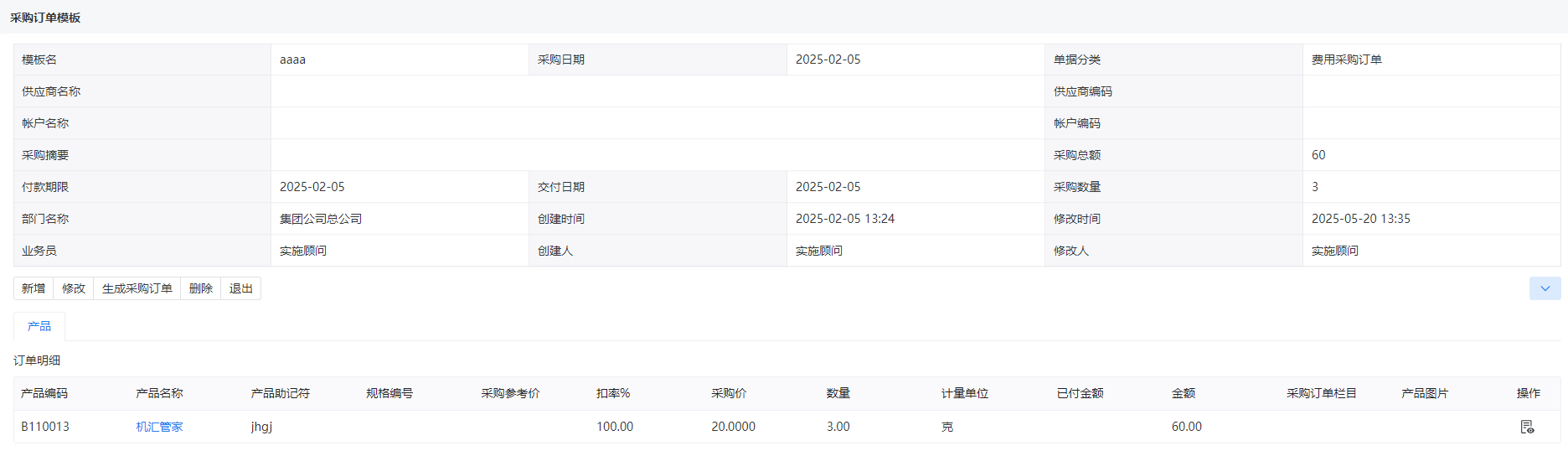Select the 数量 column header
Screen dimensions: 1568x451
pos(838,393)
